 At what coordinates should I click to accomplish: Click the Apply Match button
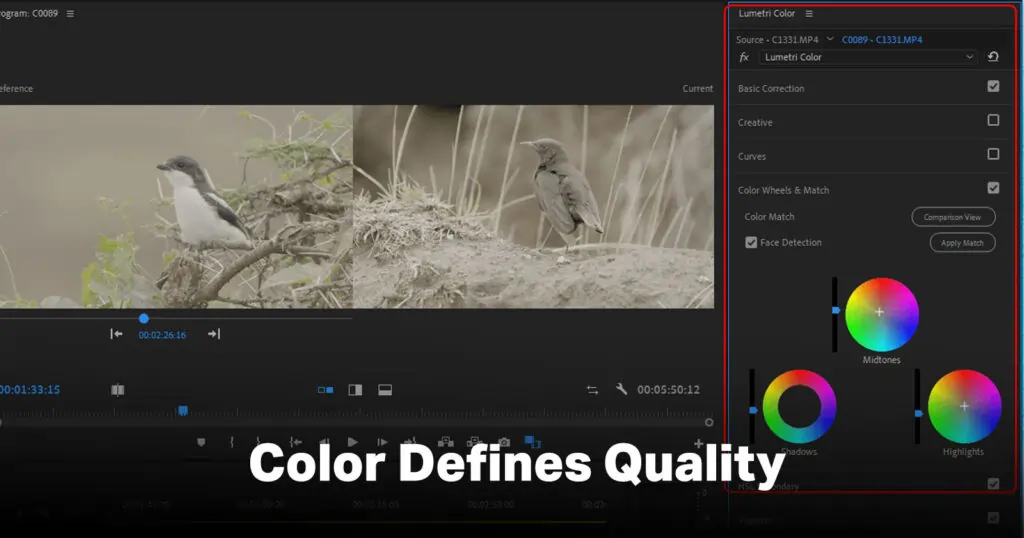click(x=962, y=243)
